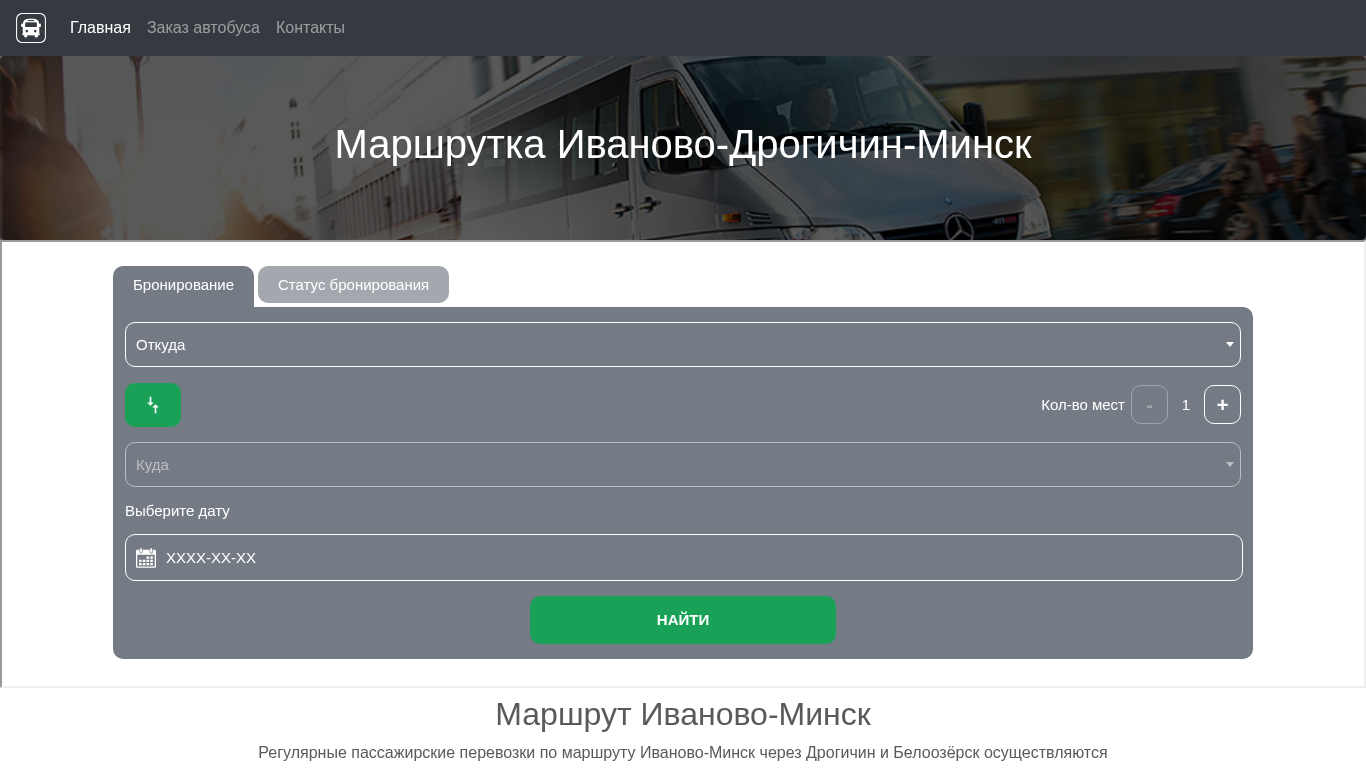Click the date field XXXX-XX-XX
Viewport: 1366px width, 768px height.
coord(684,558)
